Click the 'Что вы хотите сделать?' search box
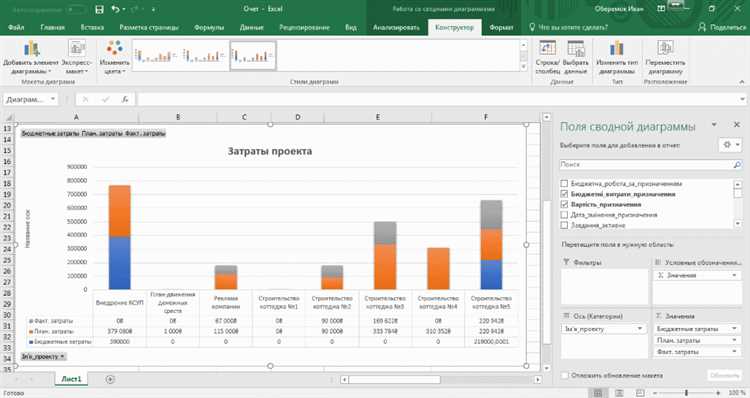Screen dimensions: 750x398 click(569, 27)
